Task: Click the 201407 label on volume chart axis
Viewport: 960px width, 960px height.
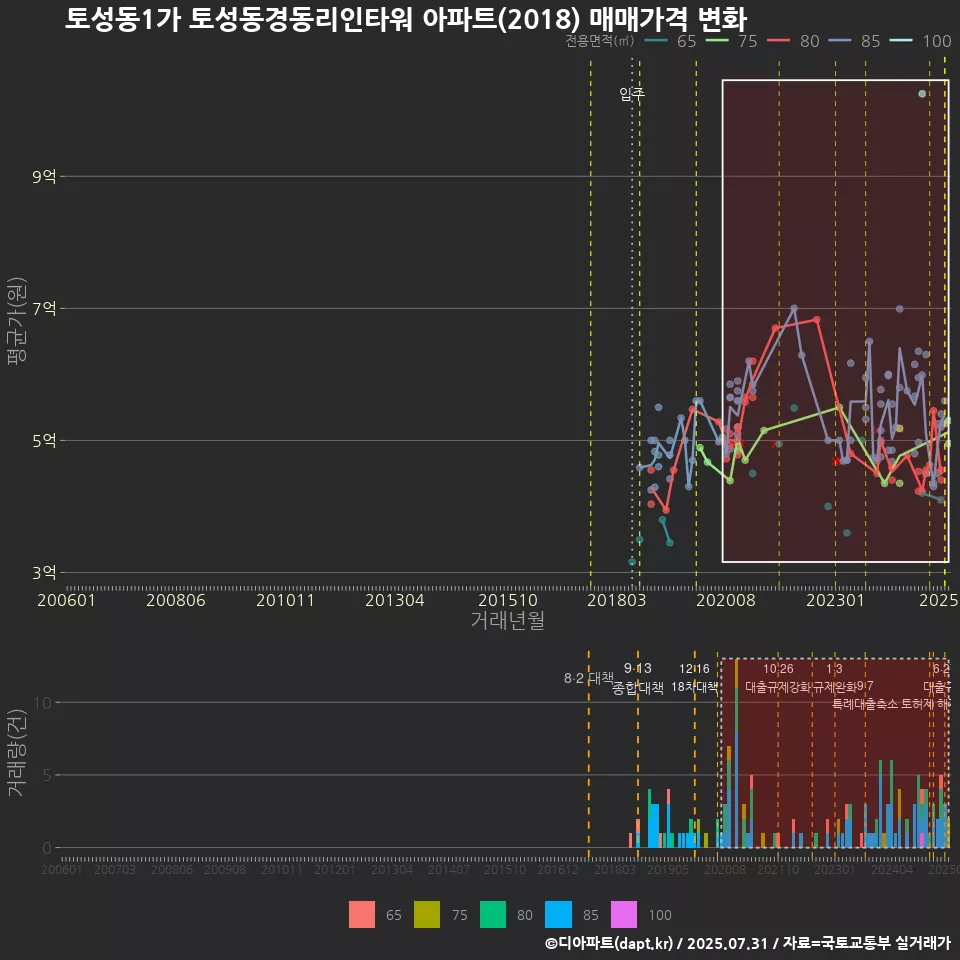Action: coord(449,870)
